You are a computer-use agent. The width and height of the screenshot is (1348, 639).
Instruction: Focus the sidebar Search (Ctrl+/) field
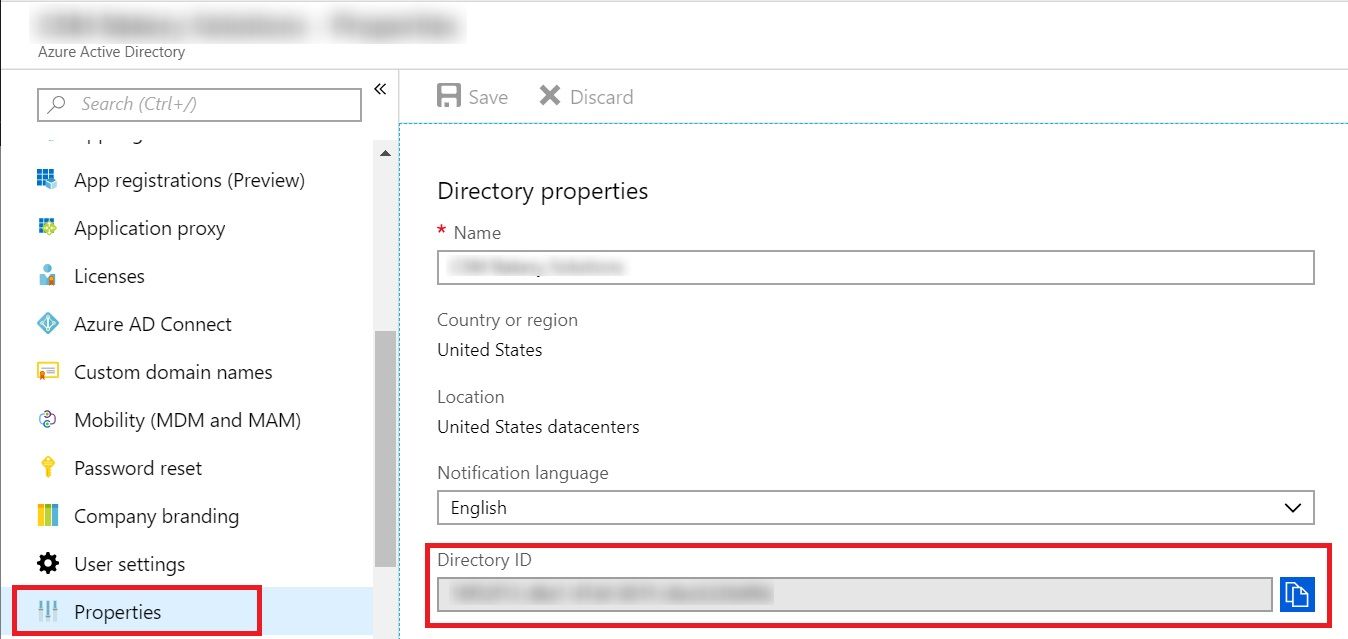[199, 104]
